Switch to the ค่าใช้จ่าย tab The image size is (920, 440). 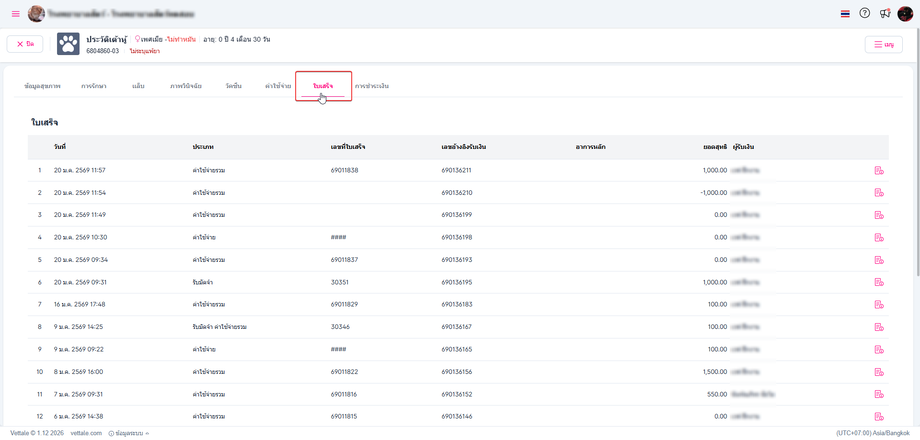(278, 86)
